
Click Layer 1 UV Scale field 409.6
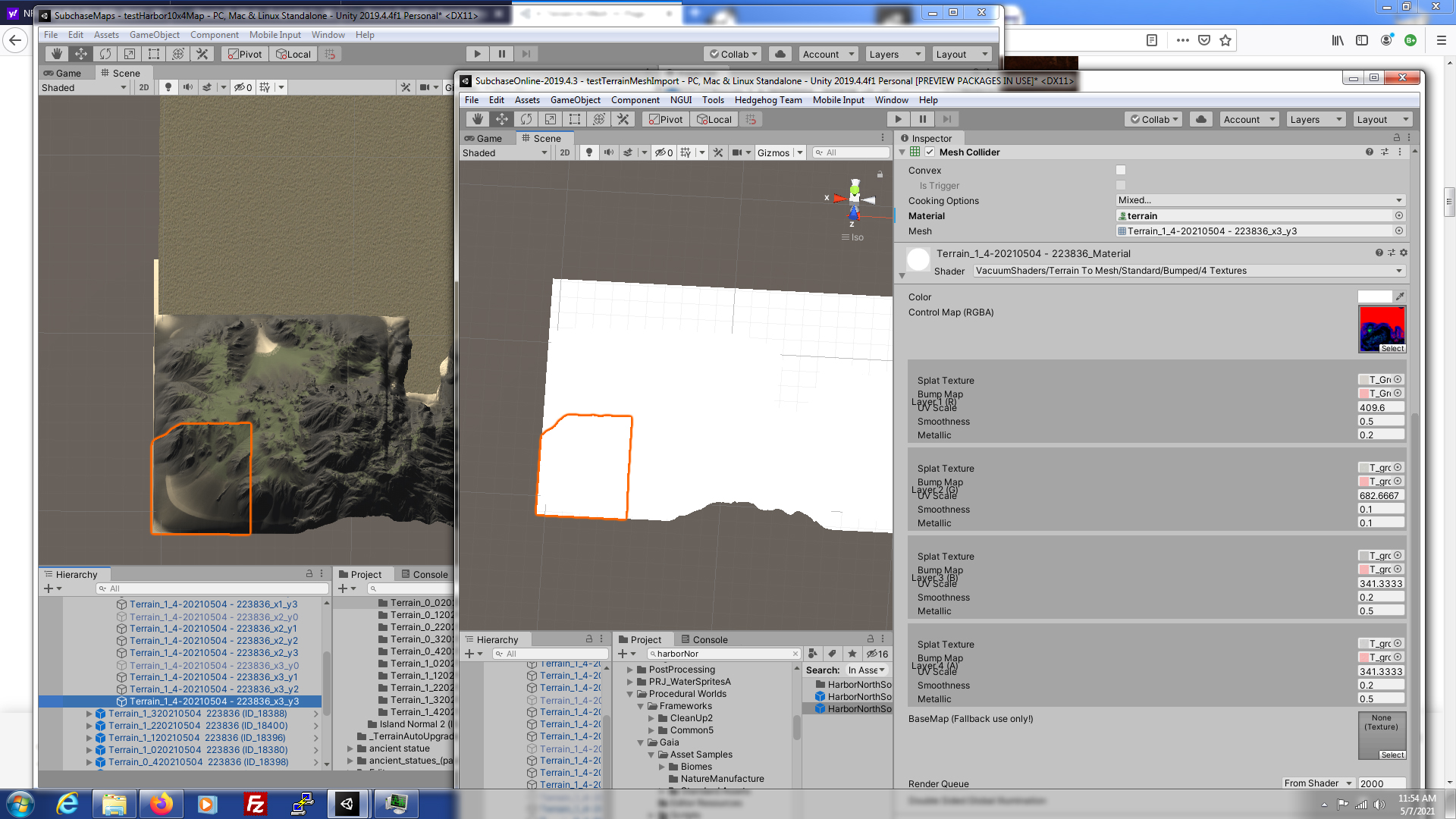click(x=1381, y=407)
